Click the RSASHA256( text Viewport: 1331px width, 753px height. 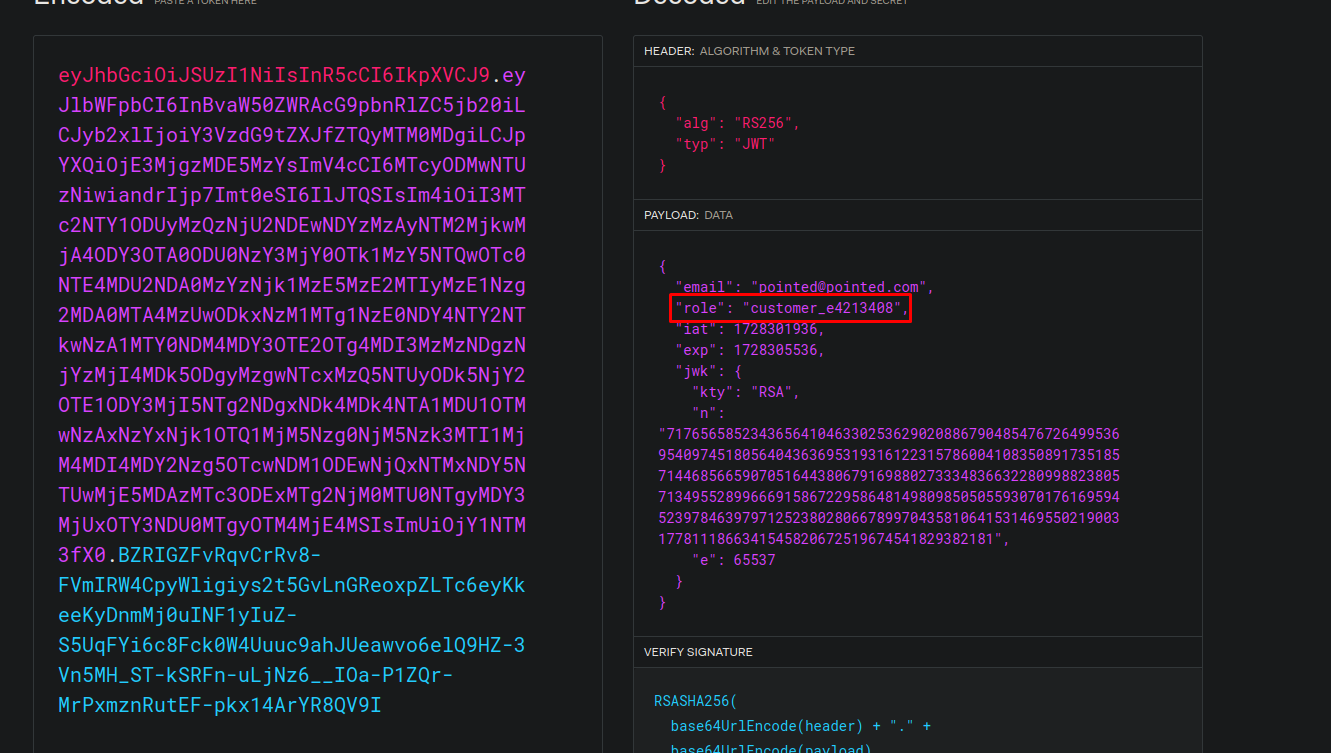(x=695, y=701)
